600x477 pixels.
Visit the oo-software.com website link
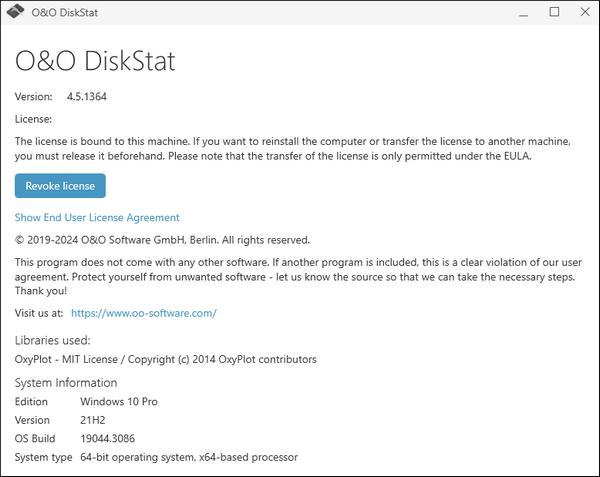click(144, 313)
